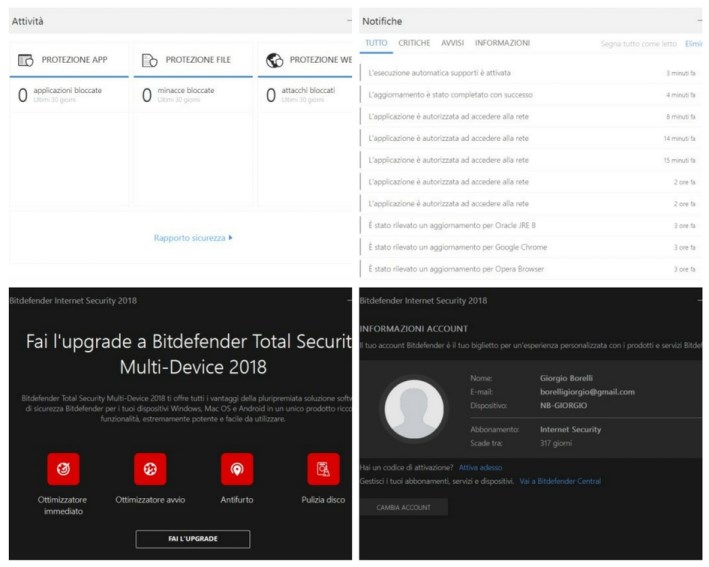This screenshot has height=567, width=709.
Task: Click the Protezione Web globe icon
Action: click(x=274, y=60)
